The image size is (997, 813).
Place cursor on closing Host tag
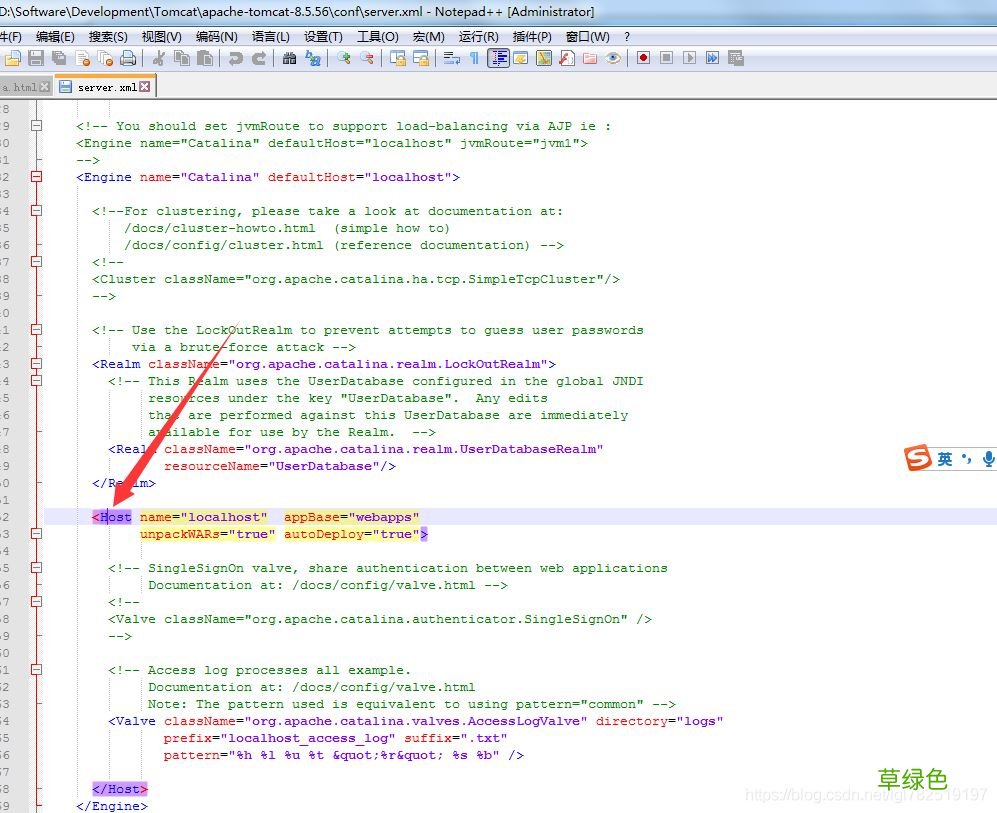point(119,789)
